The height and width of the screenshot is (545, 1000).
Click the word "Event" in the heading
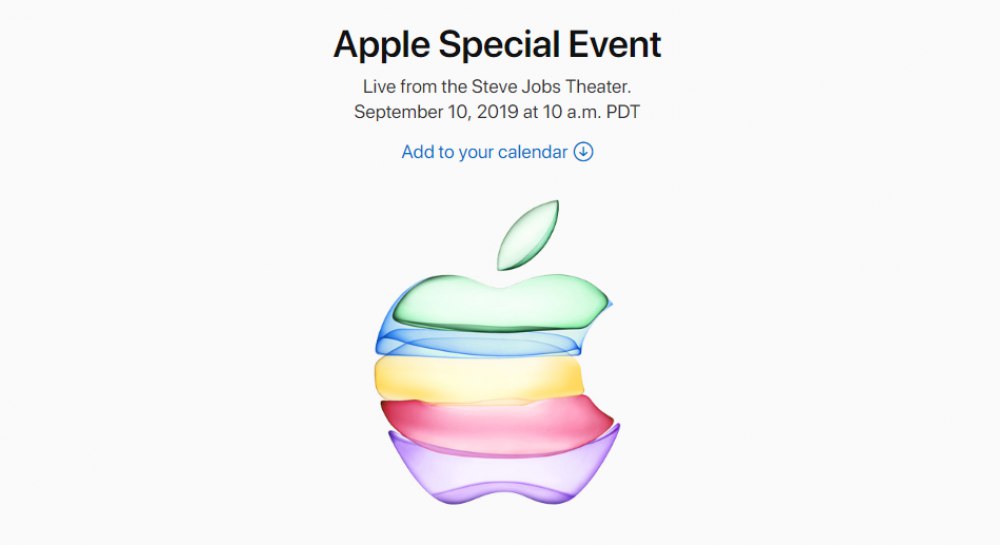click(x=617, y=44)
